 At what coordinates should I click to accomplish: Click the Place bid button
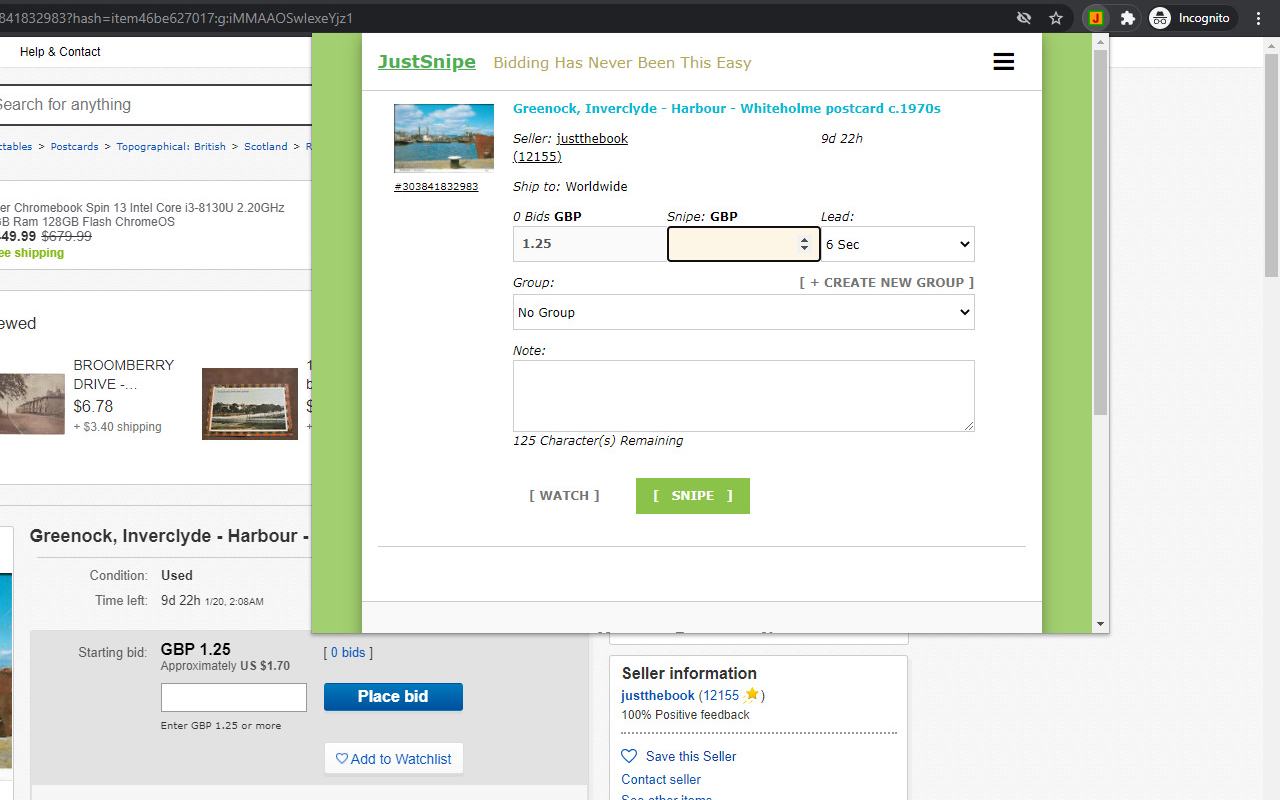coord(393,697)
